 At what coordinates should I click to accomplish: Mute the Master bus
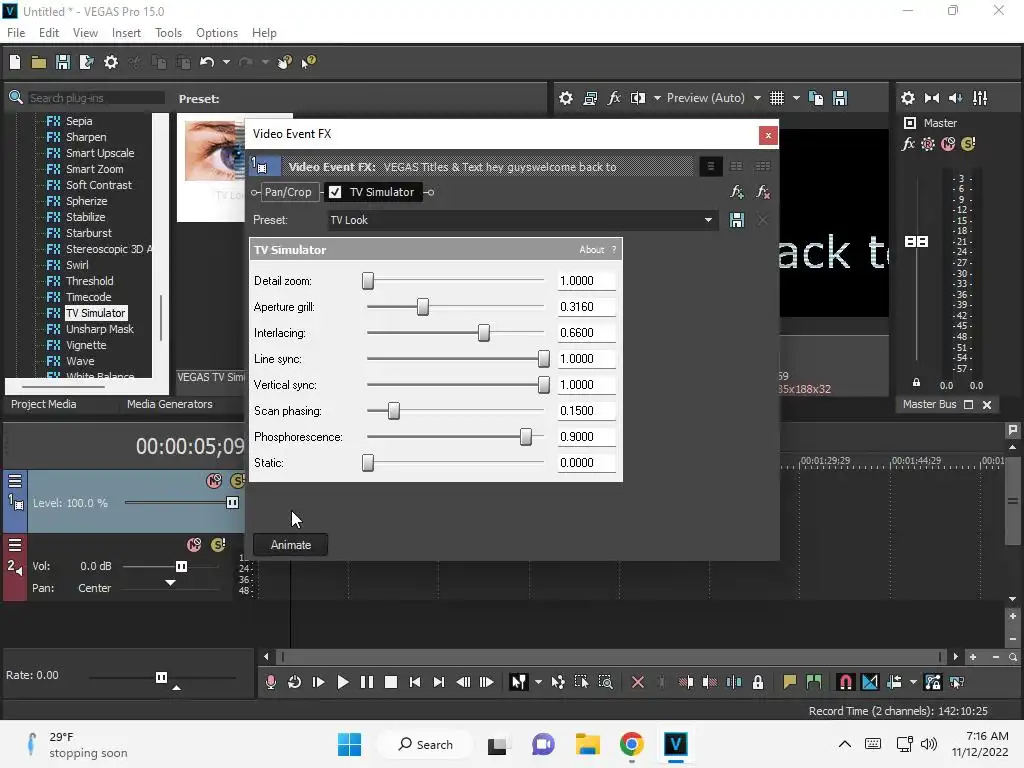click(948, 144)
